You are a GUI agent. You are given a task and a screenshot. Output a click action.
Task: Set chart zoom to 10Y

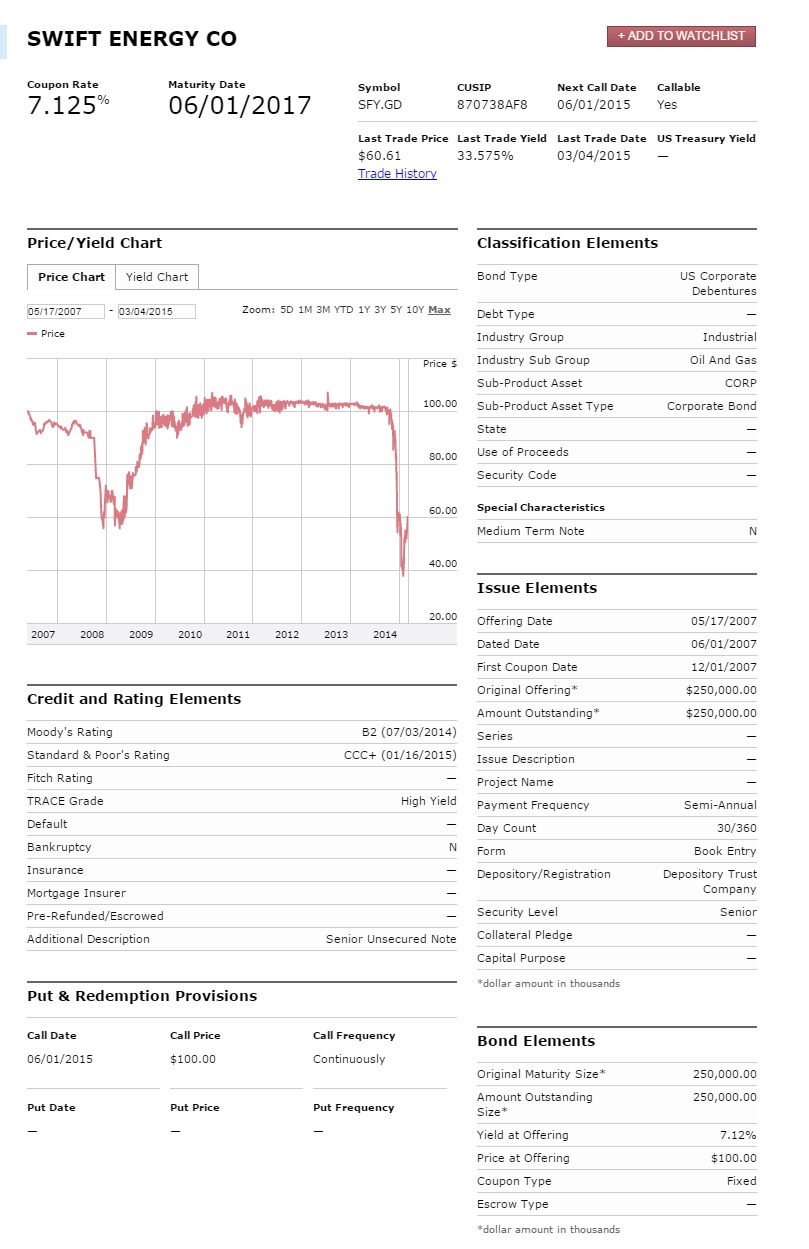coord(415,310)
